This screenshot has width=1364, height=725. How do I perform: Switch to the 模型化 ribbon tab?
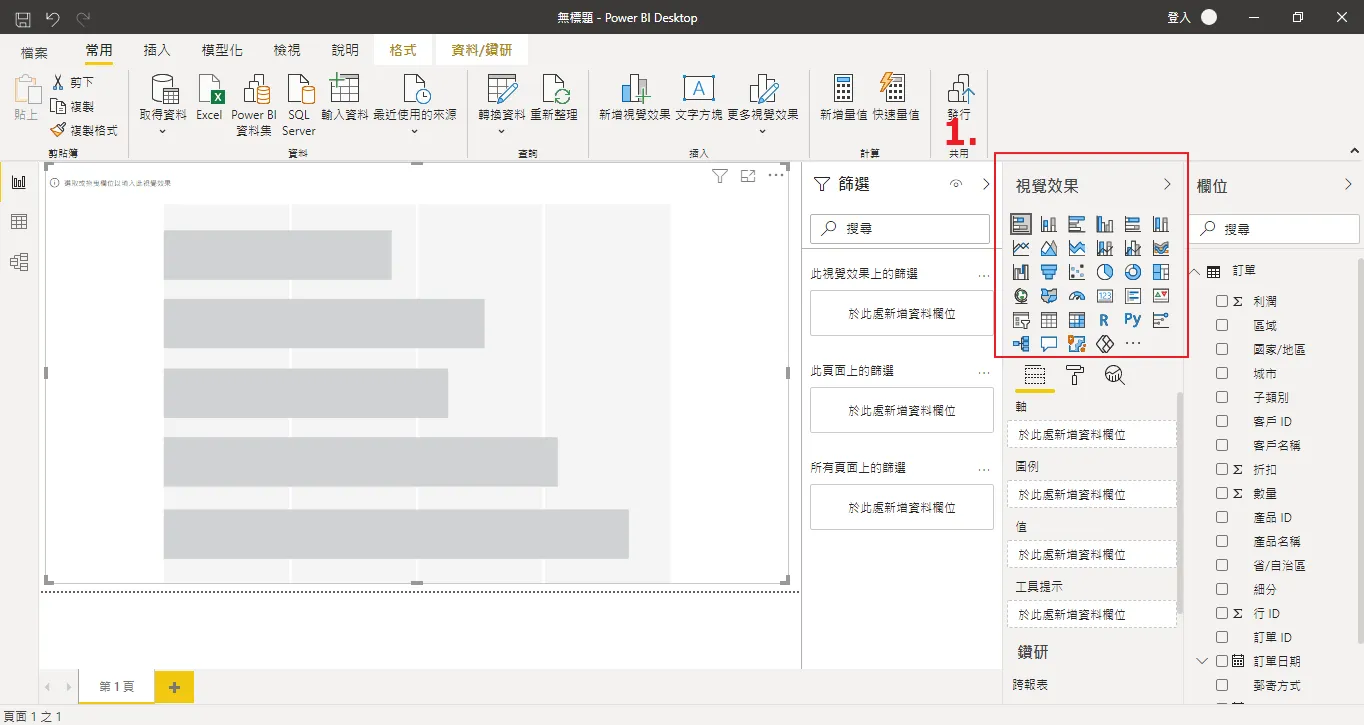pos(222,50)
